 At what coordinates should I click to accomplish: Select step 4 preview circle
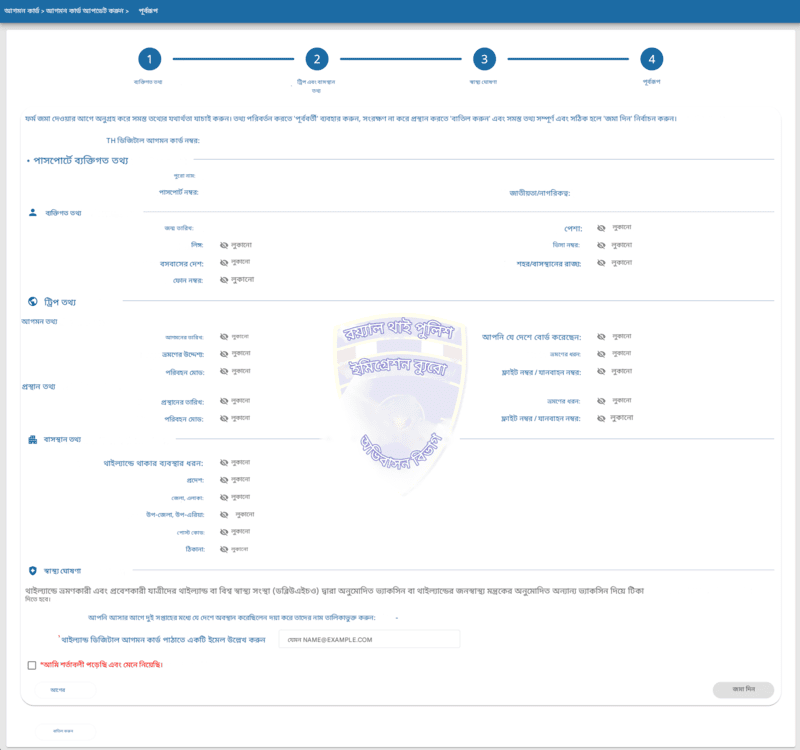(x=652, y=59)
